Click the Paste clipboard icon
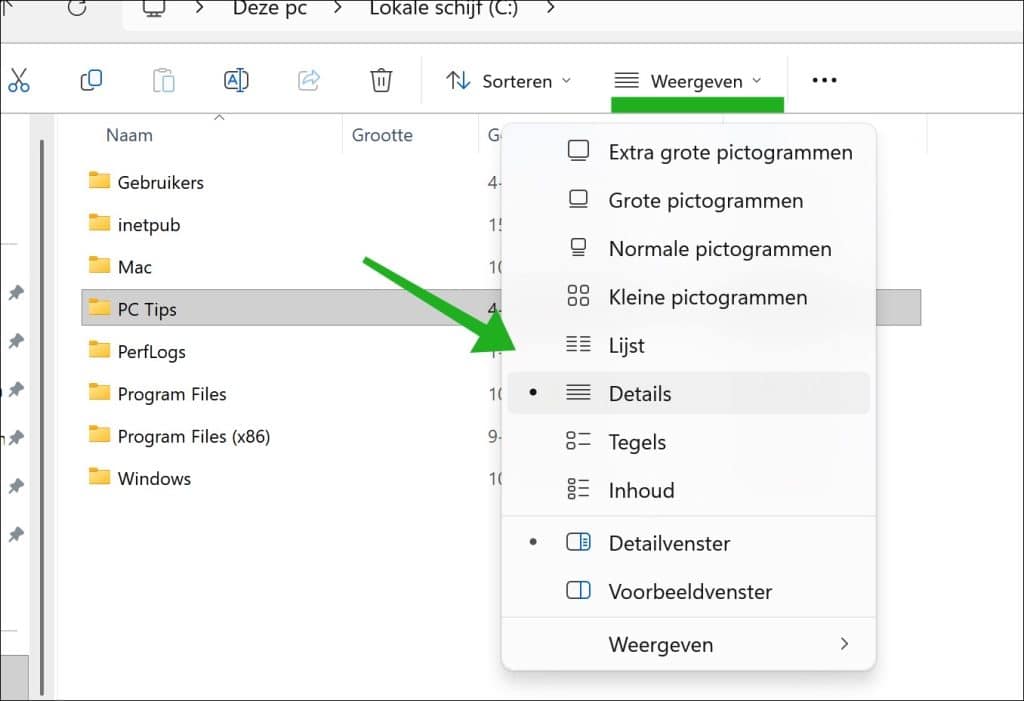1024x701 pixels. click(164, 81)
